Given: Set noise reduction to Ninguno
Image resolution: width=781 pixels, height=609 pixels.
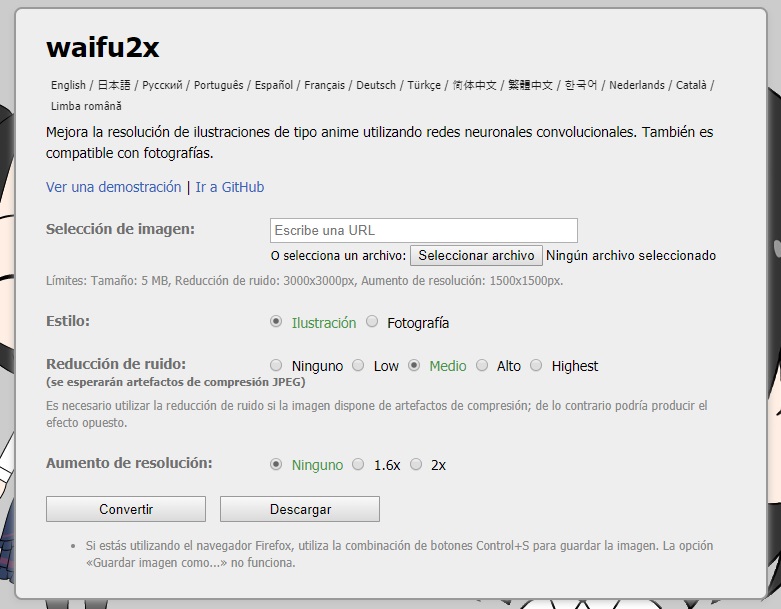Looking at the screenshot, I should (276, 365).
